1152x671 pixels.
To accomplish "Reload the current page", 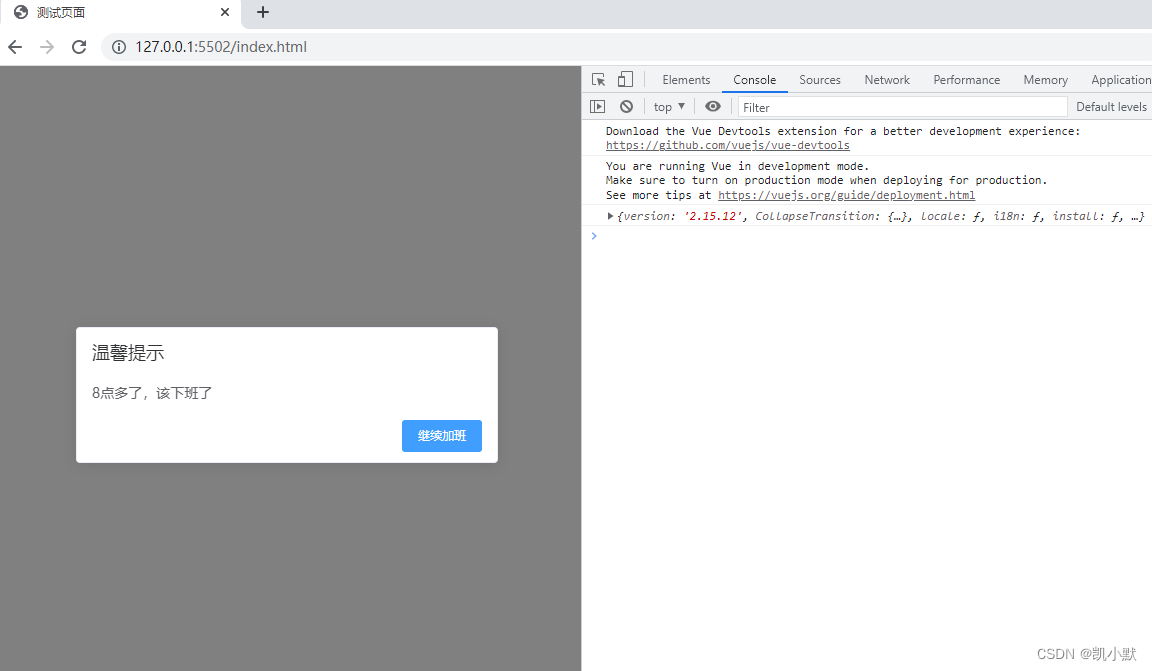I will click(79, 46).
